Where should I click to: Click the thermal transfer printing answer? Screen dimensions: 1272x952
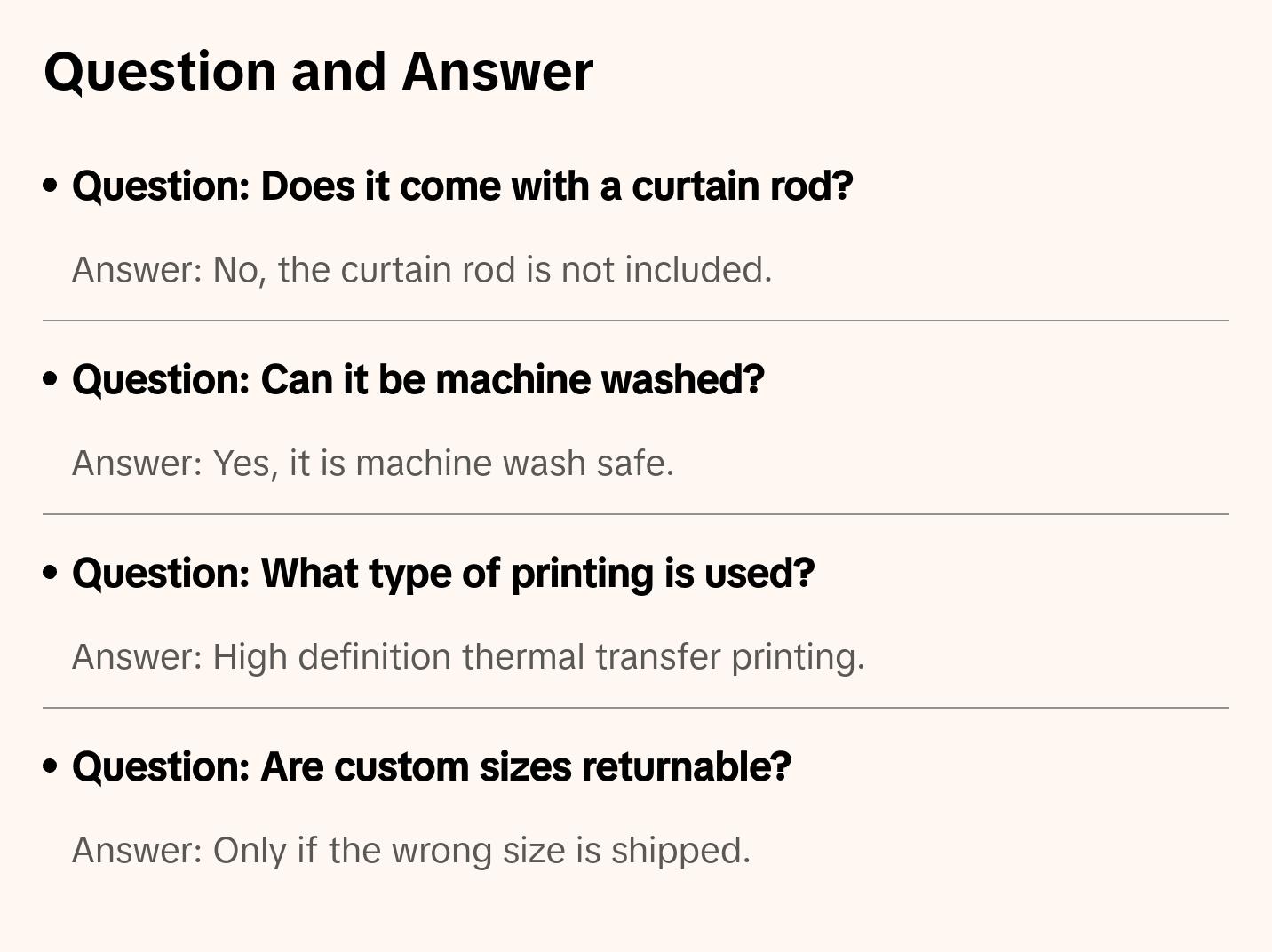pos(468,657)
